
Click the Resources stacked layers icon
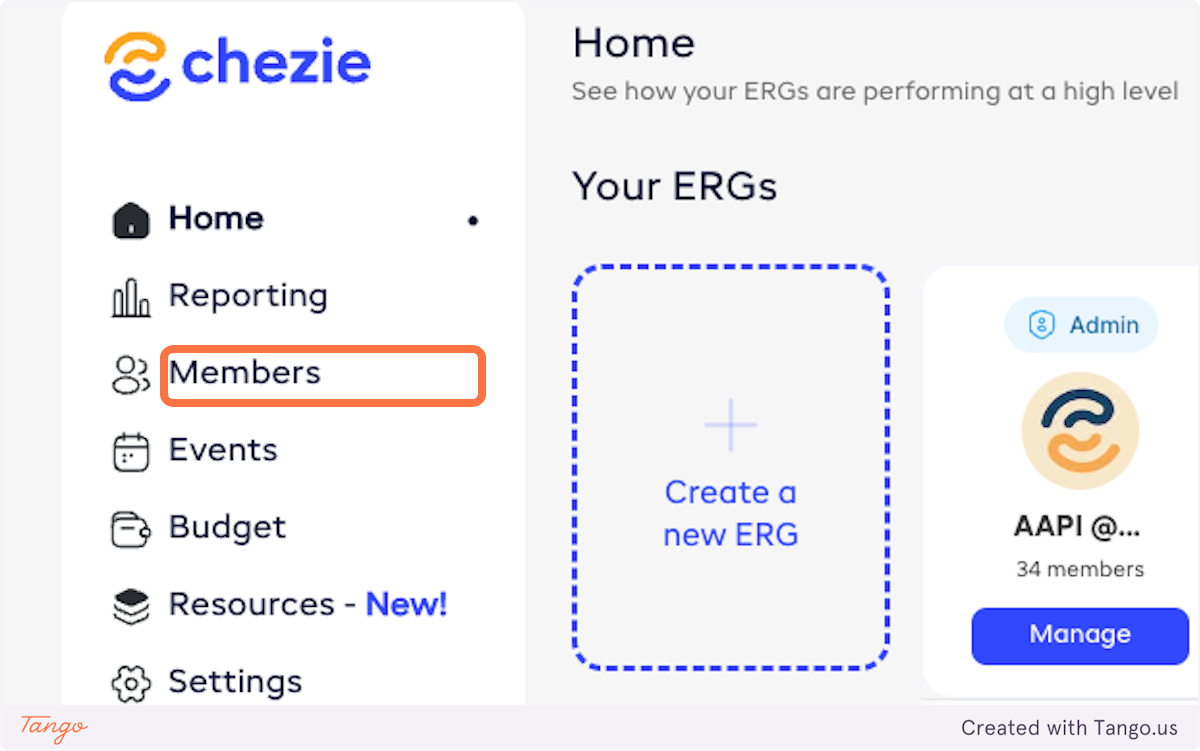[131, 606]
